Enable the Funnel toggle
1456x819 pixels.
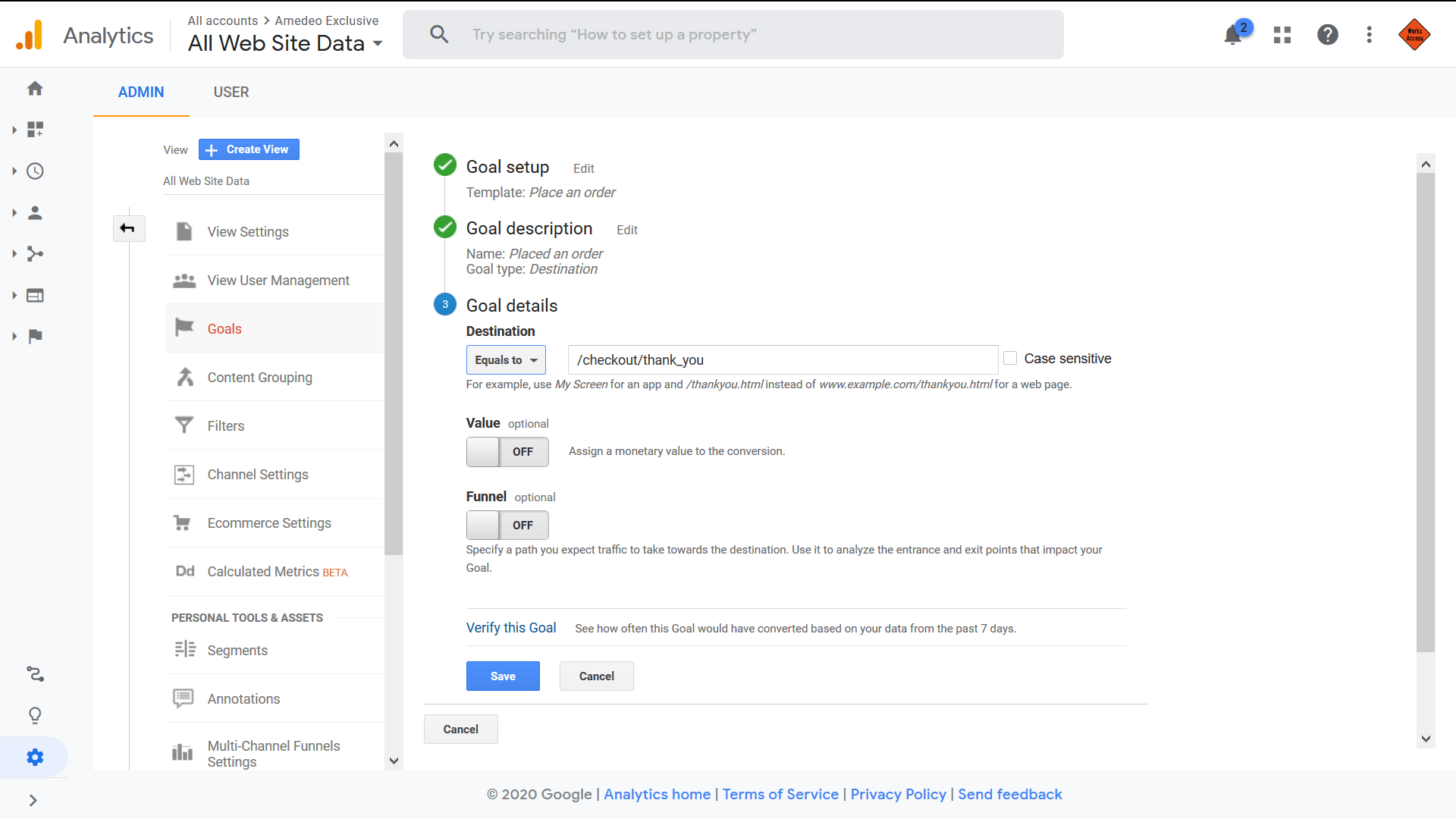507,525
